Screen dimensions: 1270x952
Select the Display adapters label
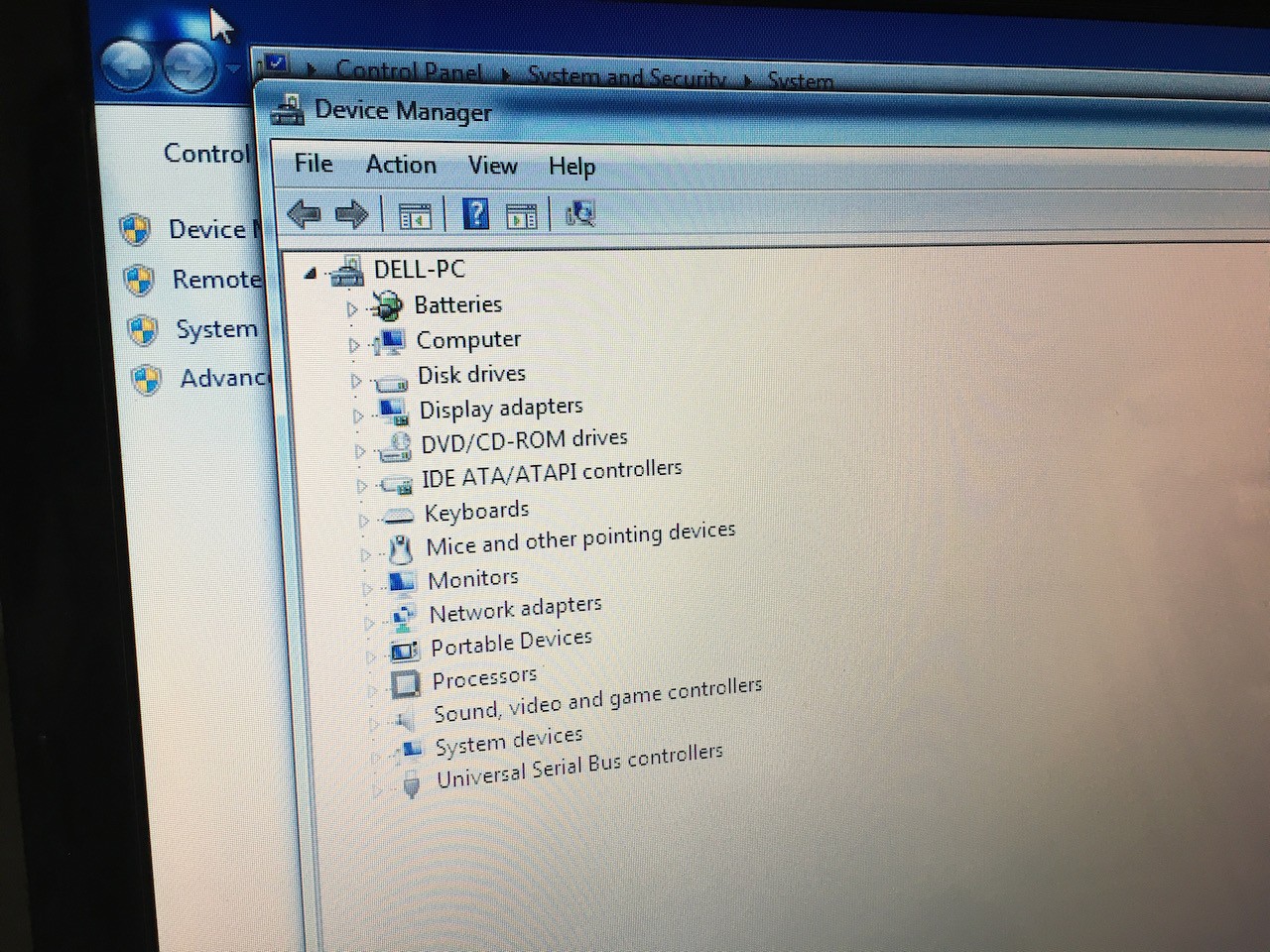(x=501, y=408)
